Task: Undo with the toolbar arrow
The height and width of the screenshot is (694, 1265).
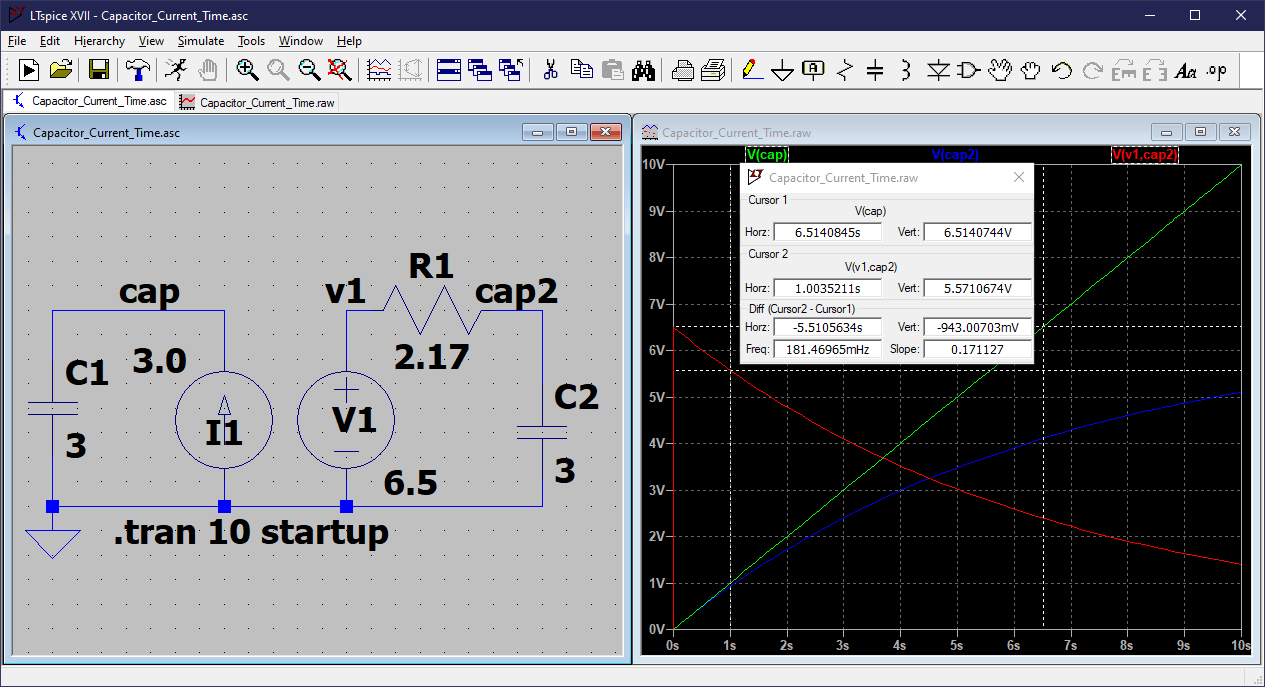Action: [x=1061, y=70]
